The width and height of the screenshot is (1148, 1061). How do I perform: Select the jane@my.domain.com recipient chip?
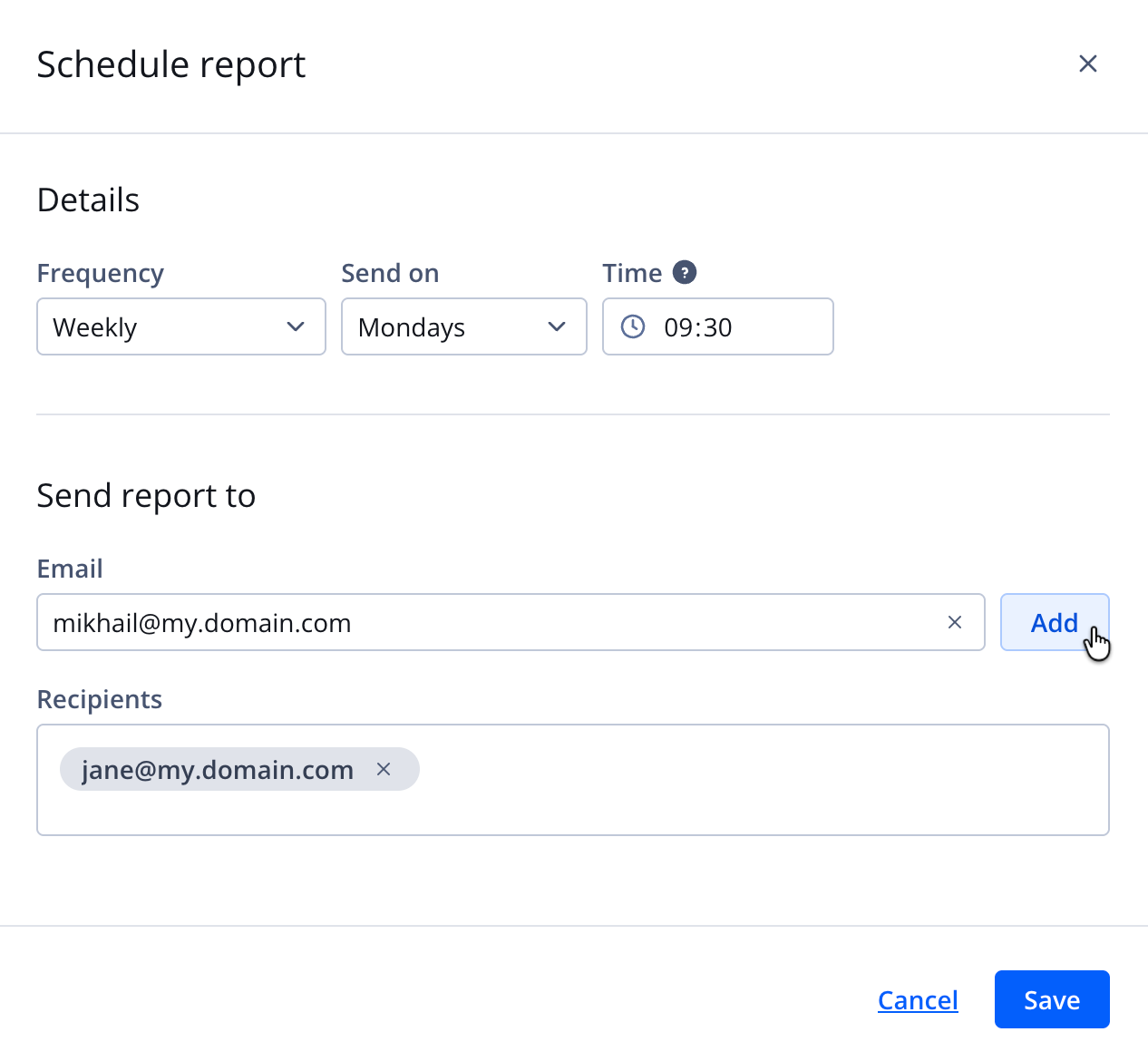tap(218, 768)
